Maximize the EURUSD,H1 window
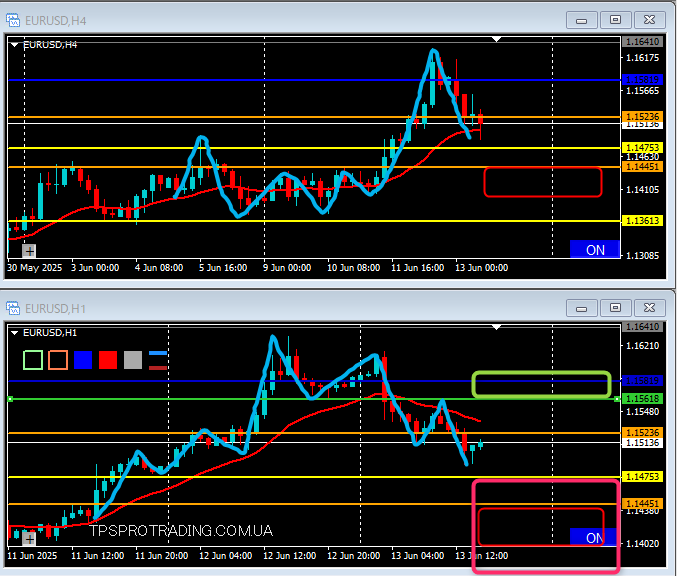 pos(615,308)
